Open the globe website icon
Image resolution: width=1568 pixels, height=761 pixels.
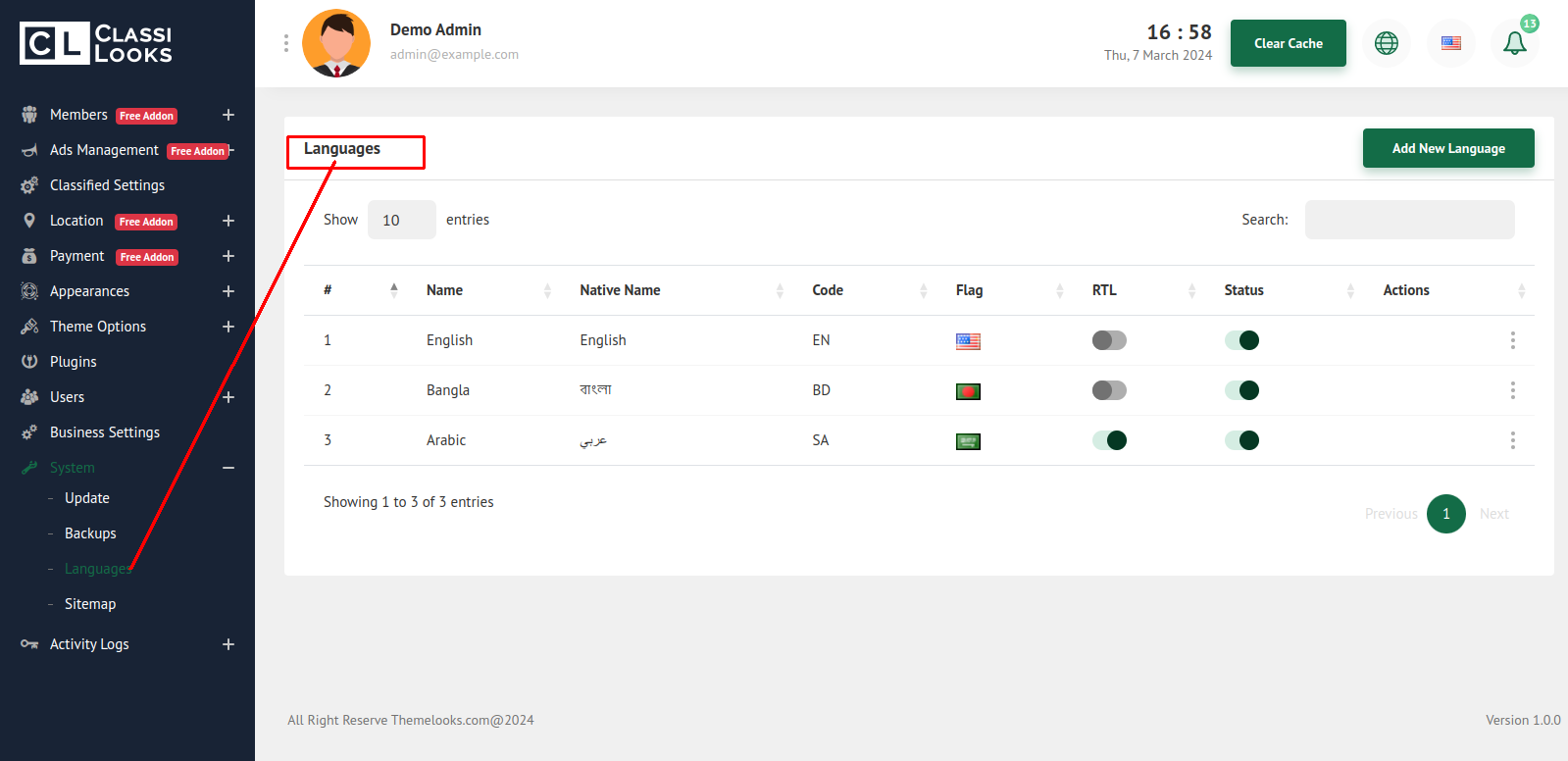pos(1386,43)
